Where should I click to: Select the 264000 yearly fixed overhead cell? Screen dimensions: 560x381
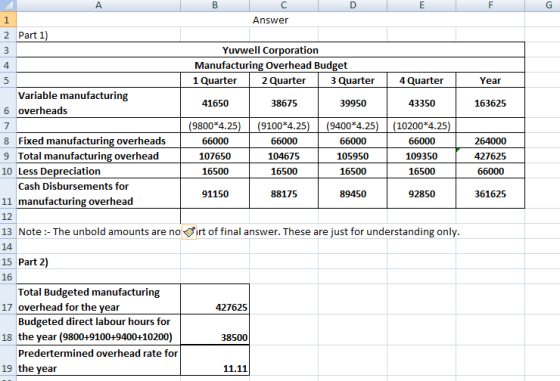[490, 141]
